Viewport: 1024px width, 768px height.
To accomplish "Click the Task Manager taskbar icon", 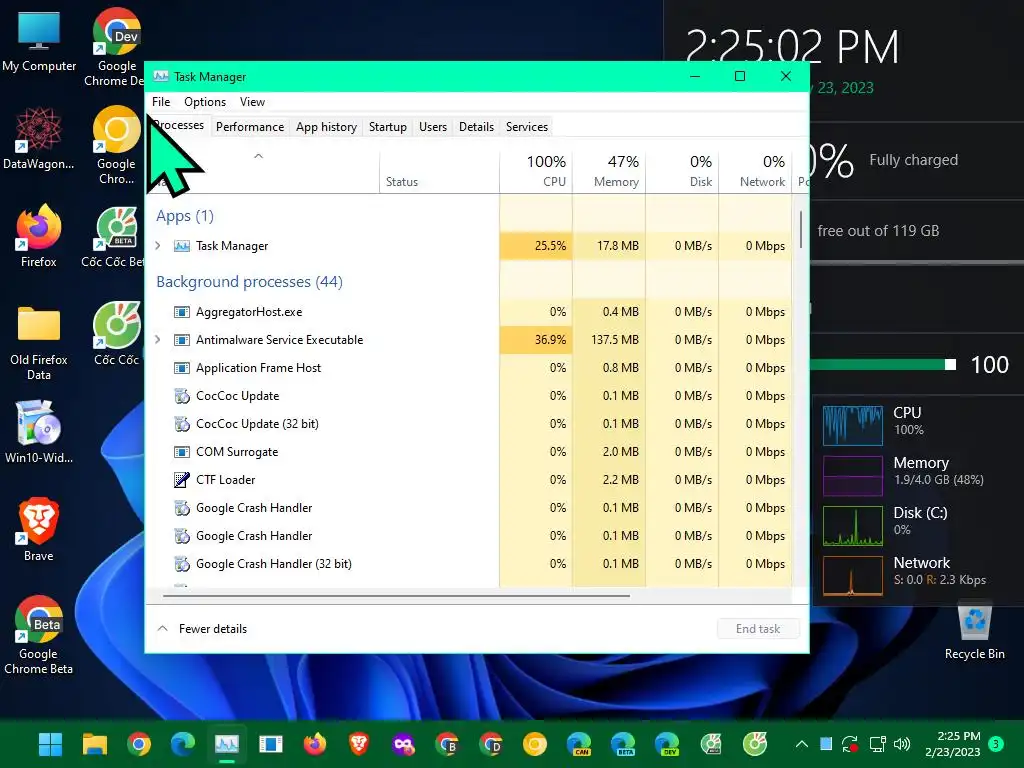I will [x=227, y=744].
